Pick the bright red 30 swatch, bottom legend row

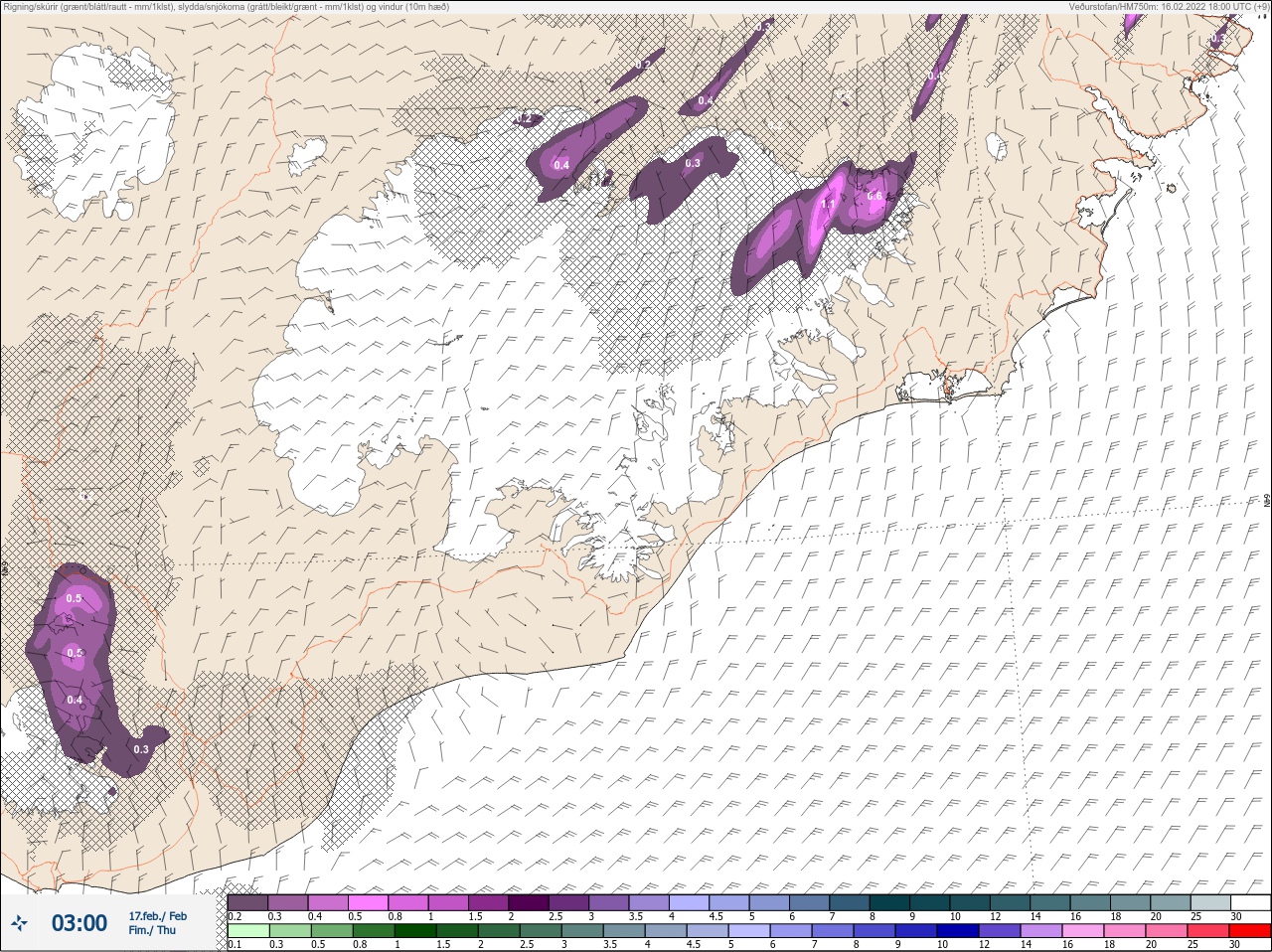(x=1250, y=932)
